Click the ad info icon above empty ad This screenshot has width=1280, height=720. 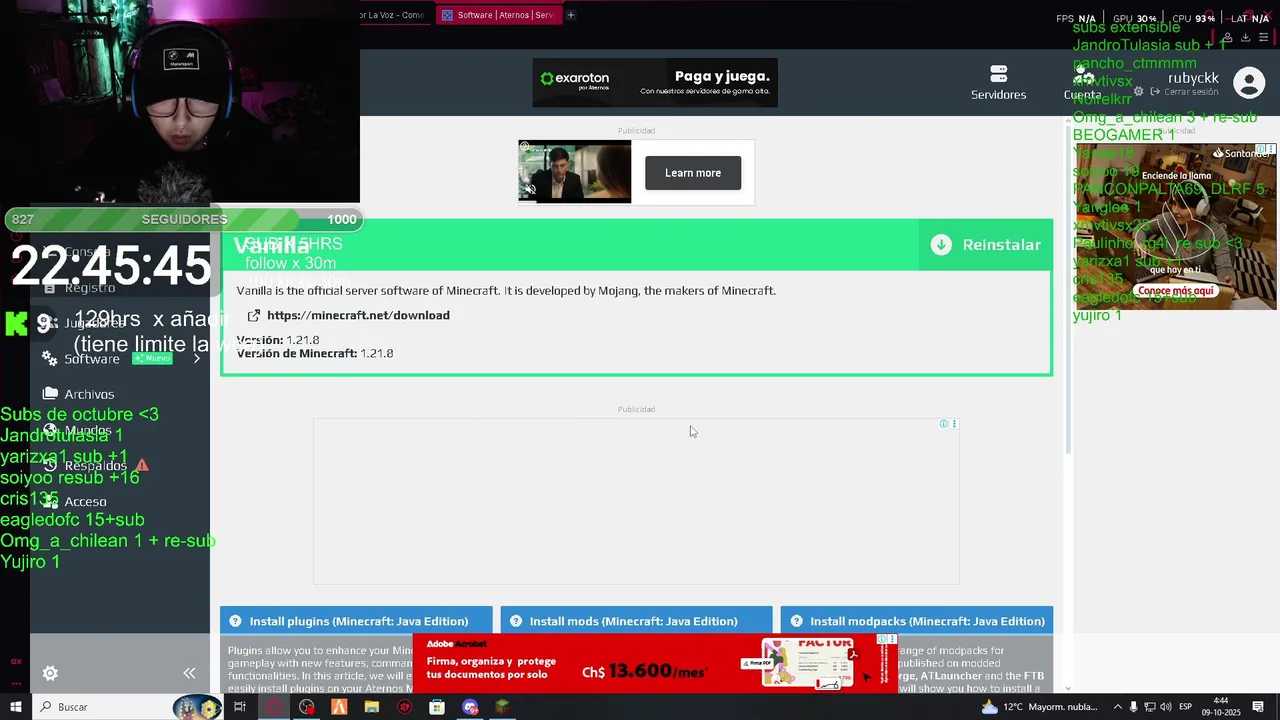click(x=943, y=424)
